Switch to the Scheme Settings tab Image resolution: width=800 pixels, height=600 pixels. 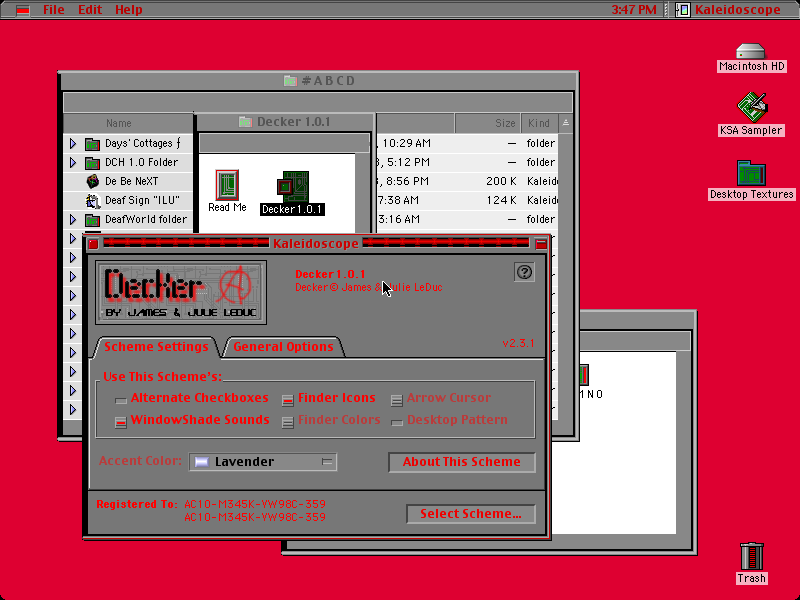tap(156, 347)
